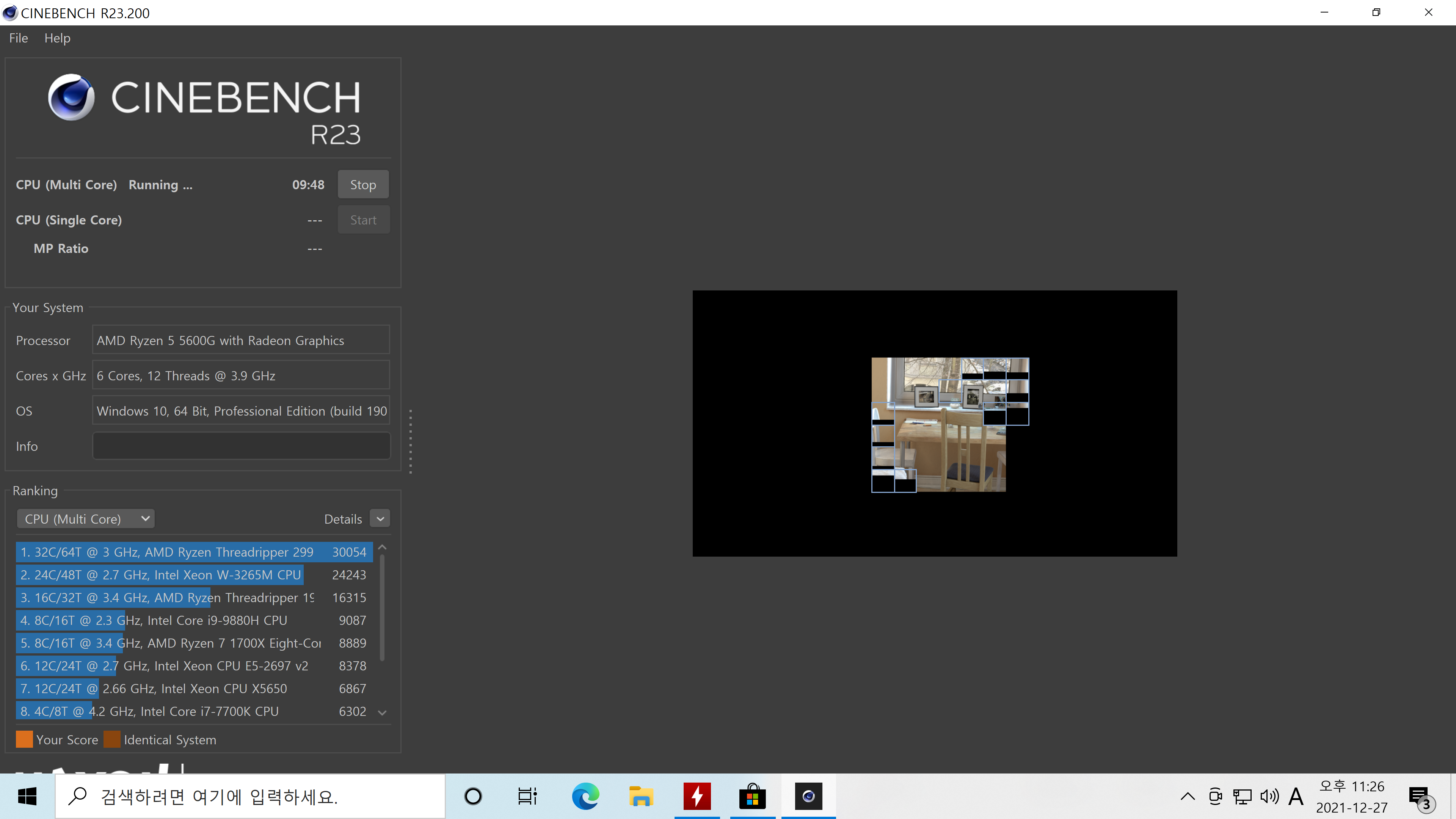The image size is (1456, 819).
Task: Open the File menu
Action: pyautogui.click(x=18, y=38)
